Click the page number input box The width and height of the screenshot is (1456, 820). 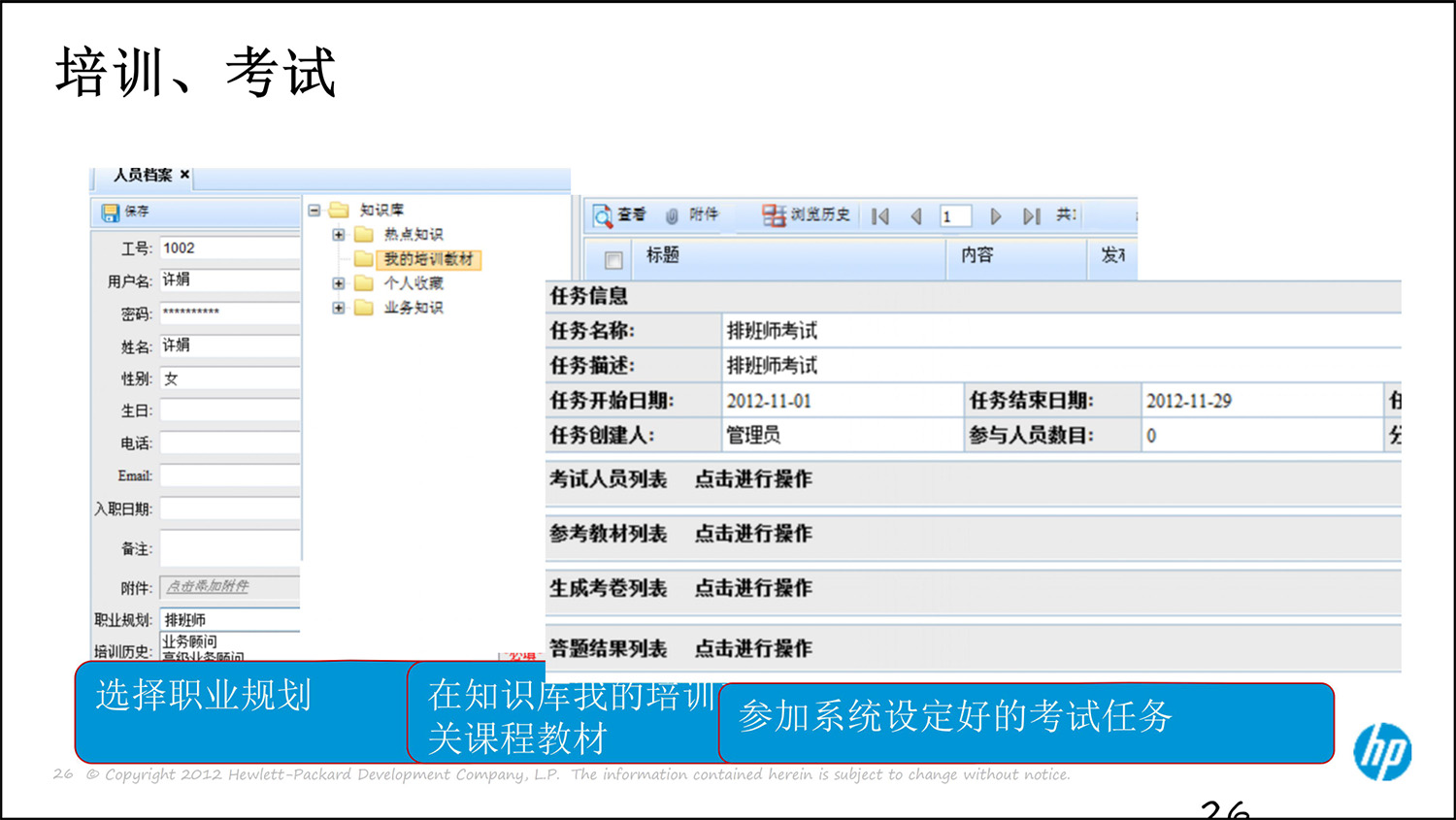(955, 215)
